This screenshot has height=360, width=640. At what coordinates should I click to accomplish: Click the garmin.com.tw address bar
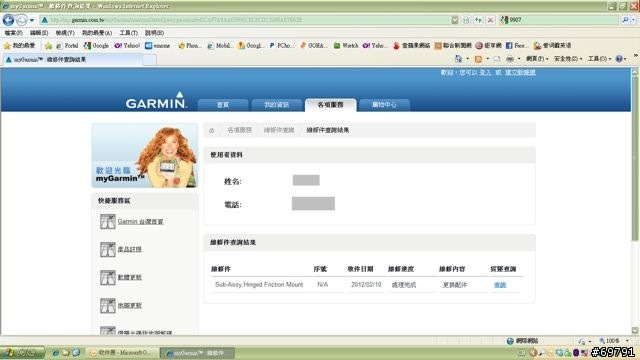245,20
